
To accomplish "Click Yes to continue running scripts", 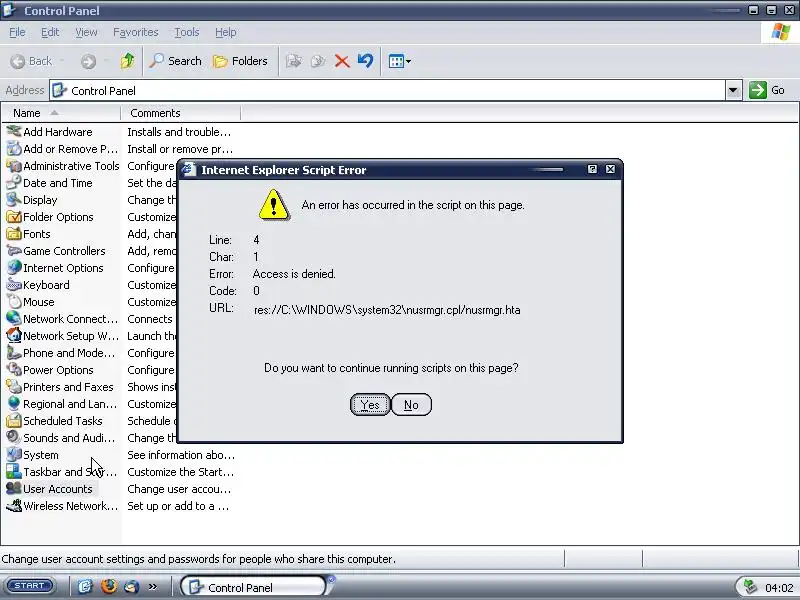I will pyautogui.click(x=370, y=405).
